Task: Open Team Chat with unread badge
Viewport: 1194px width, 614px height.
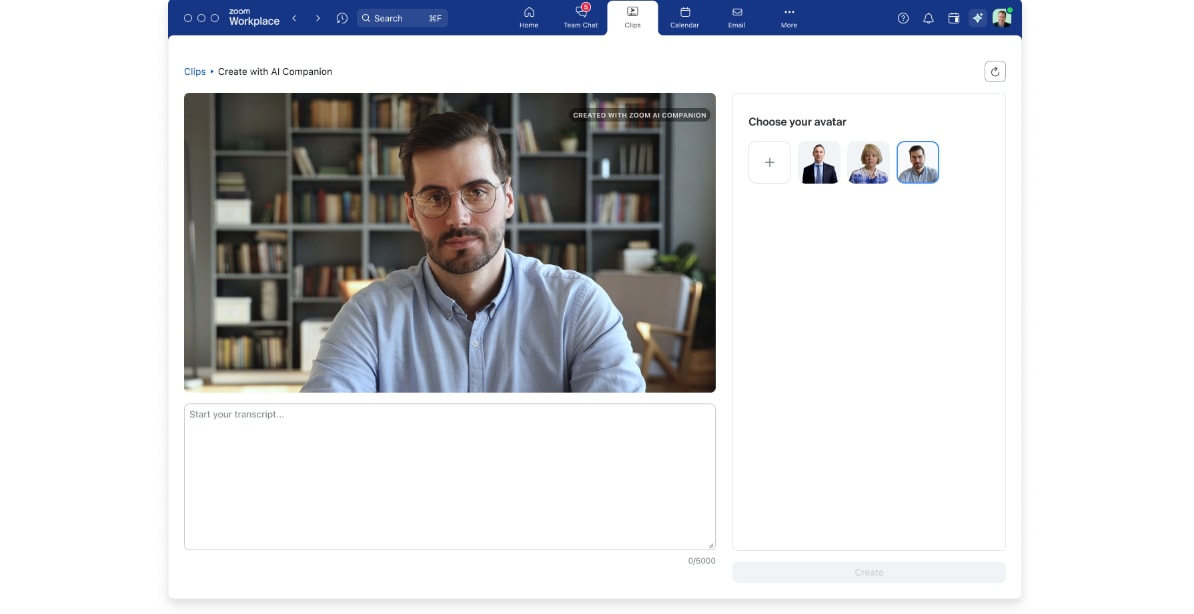Action: pyautogui.click(x=580, y=17)
